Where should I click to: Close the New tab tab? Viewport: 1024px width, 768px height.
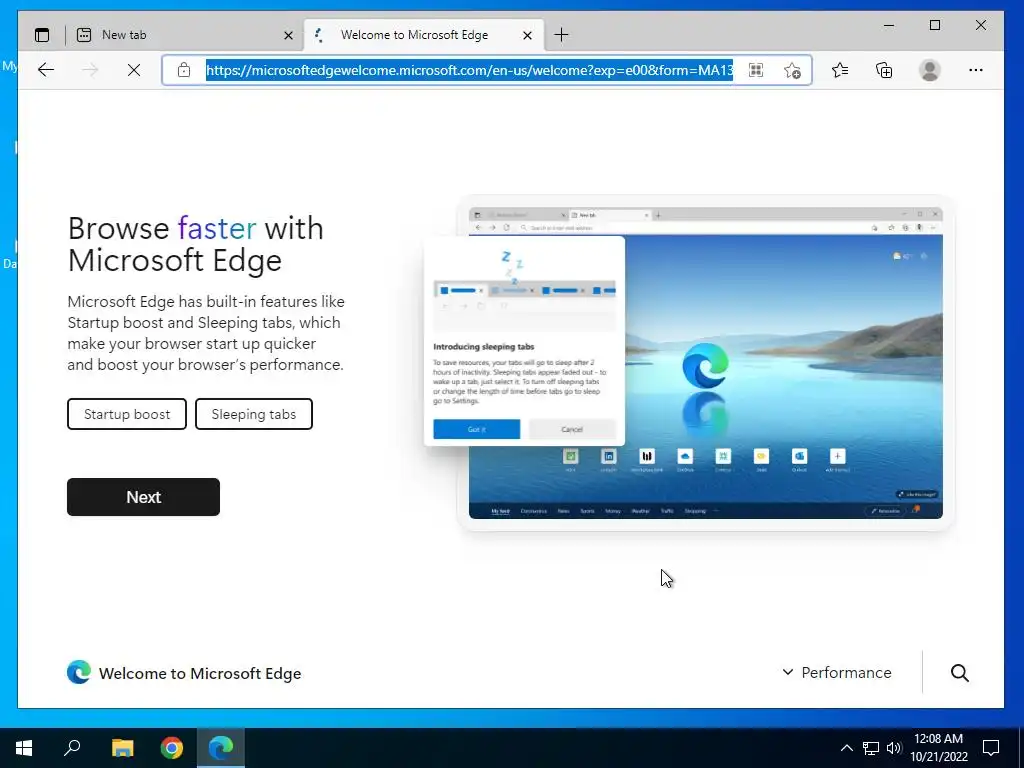click(x=288, y=35)
